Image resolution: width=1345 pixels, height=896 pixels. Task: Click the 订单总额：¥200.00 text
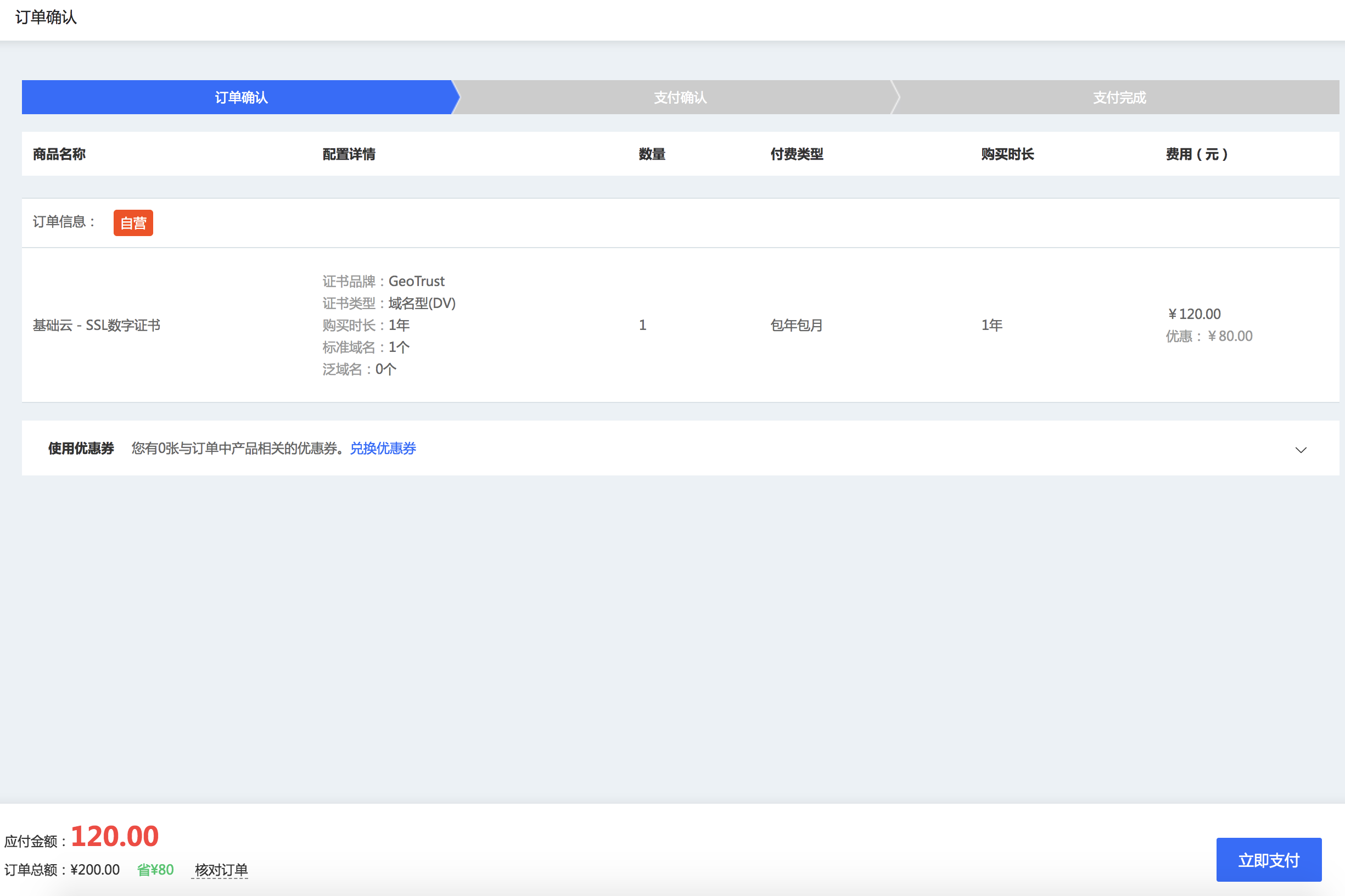[61, 870]
